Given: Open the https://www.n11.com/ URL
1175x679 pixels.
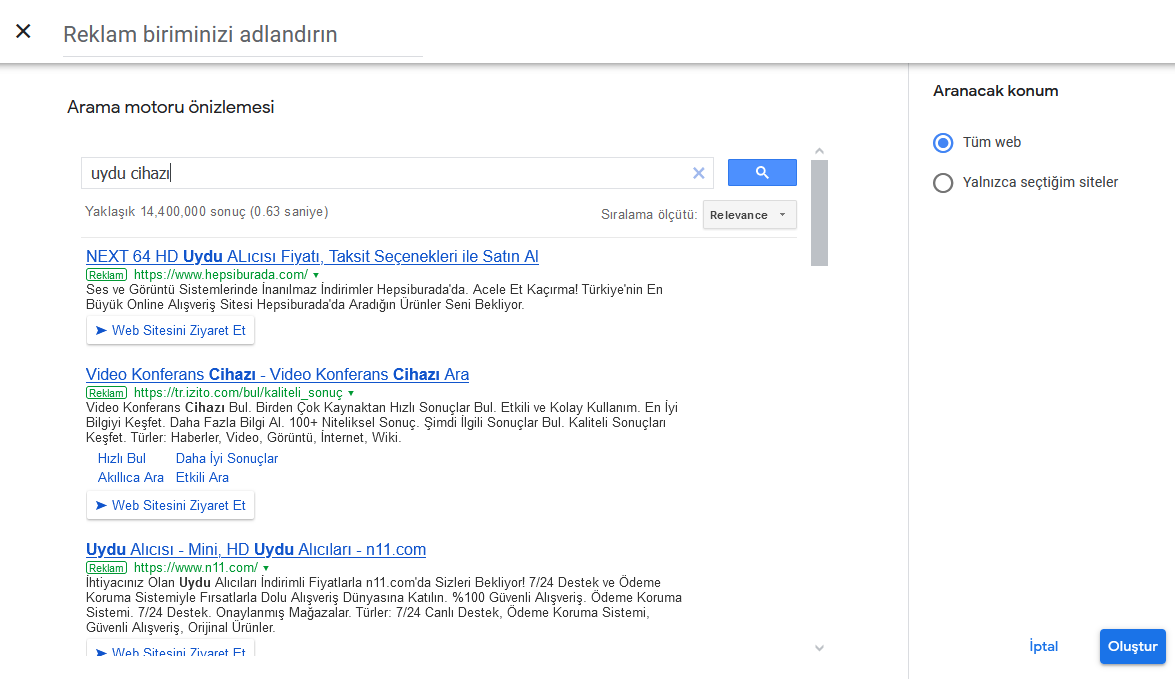Looking at the screenshot, I should tap(196, 568).
